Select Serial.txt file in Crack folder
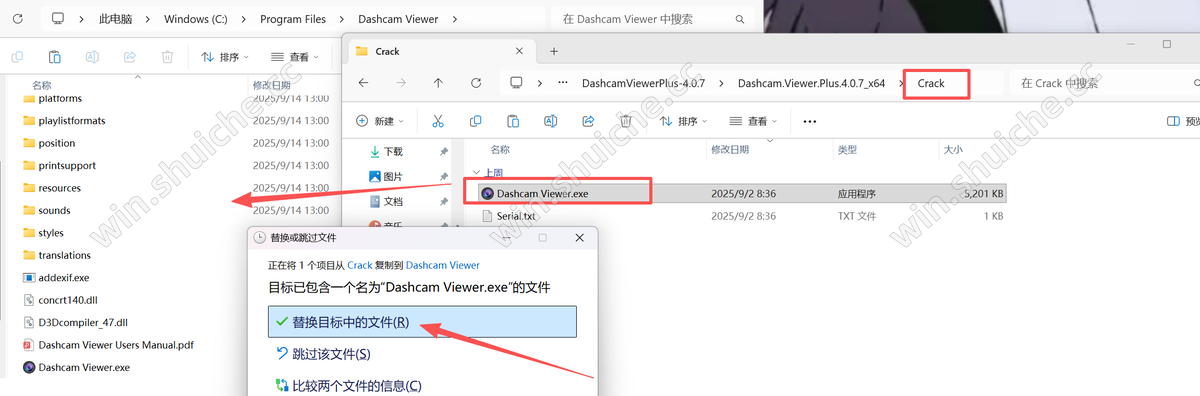The image size is (1200, 396). pos(516,216)
